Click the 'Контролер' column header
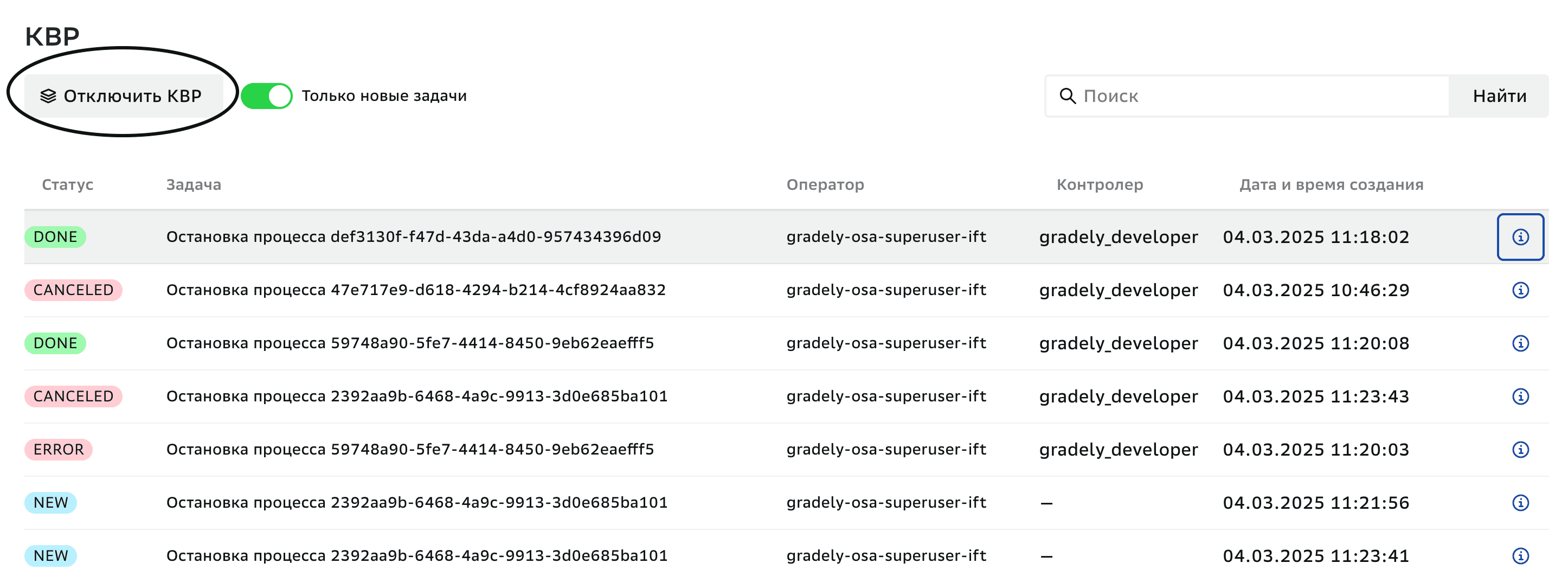 [x=1100, y=184]
